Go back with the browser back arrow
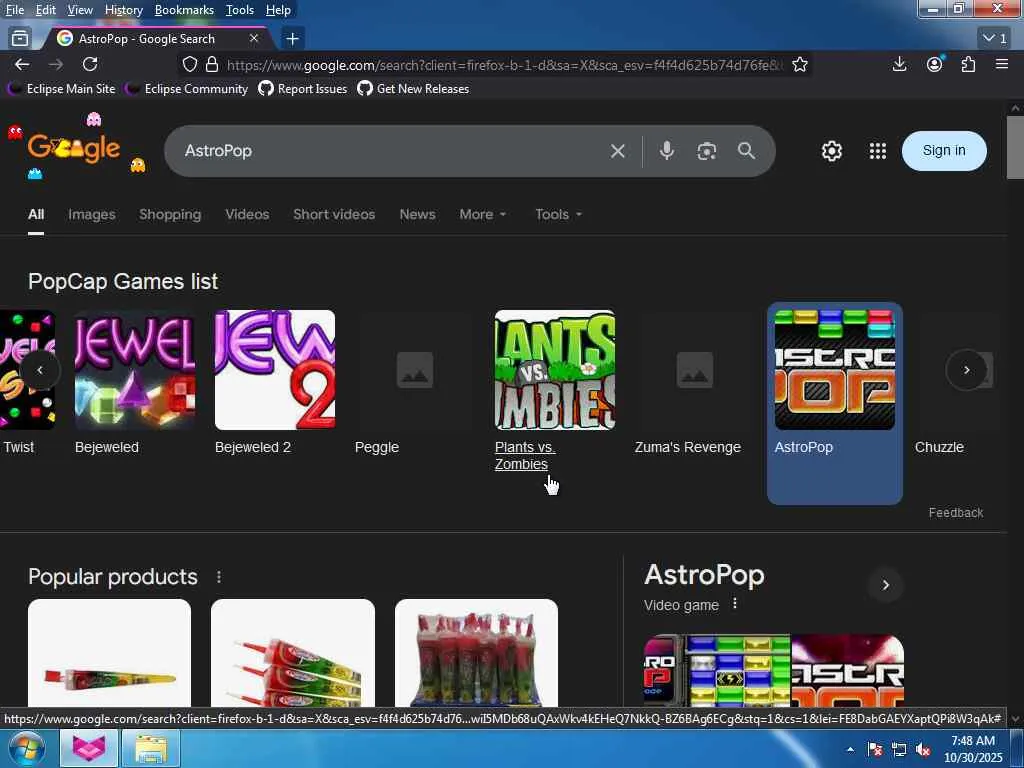This screenshot has width=1024, height=768. (22, 64)
